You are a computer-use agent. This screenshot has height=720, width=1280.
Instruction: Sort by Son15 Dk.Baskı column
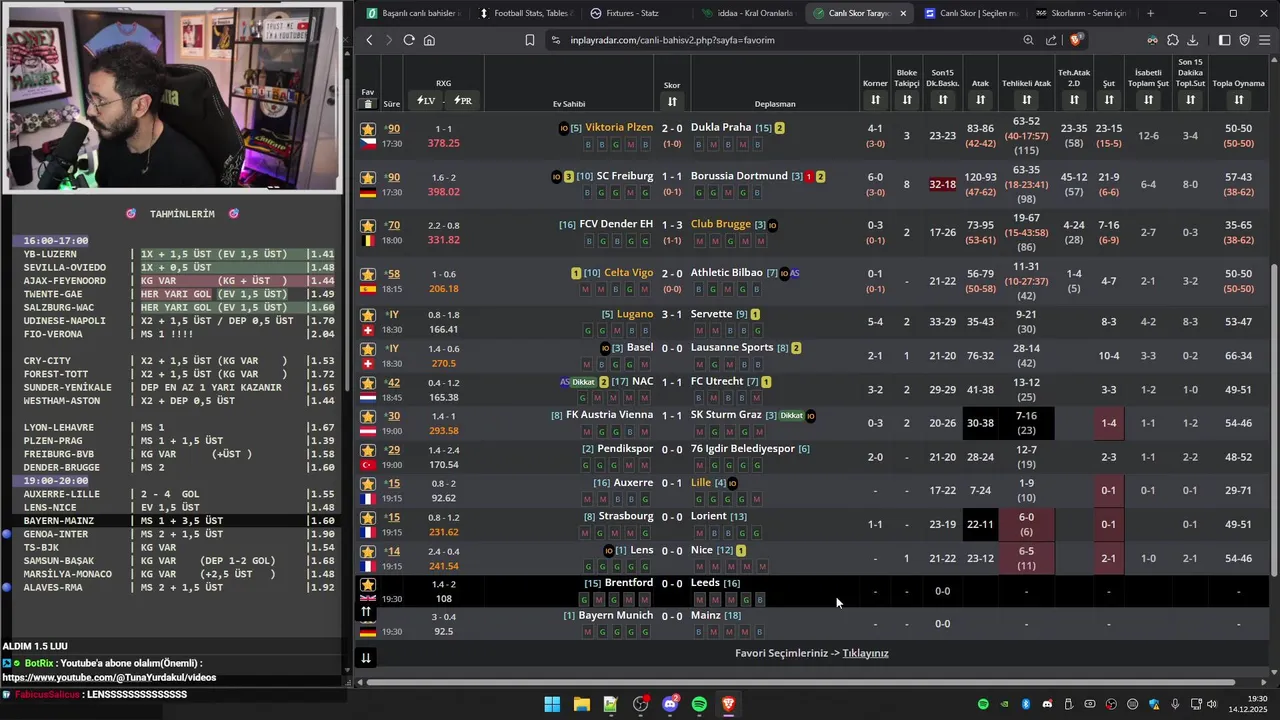[x=943, y=100]
